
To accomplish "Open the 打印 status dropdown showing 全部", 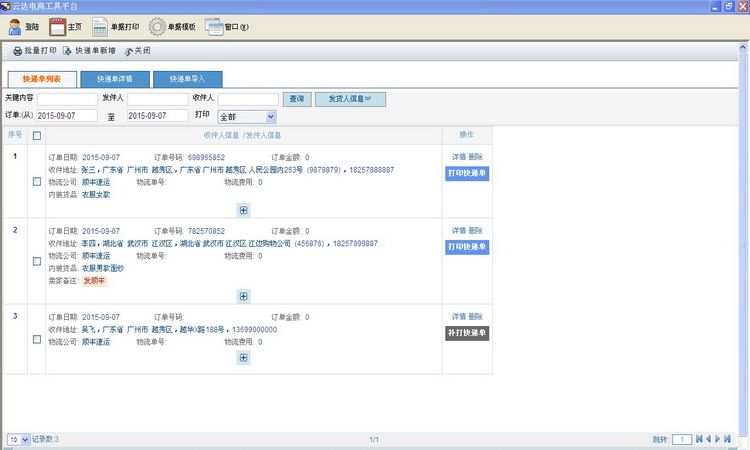I will (x=247, y=117).
